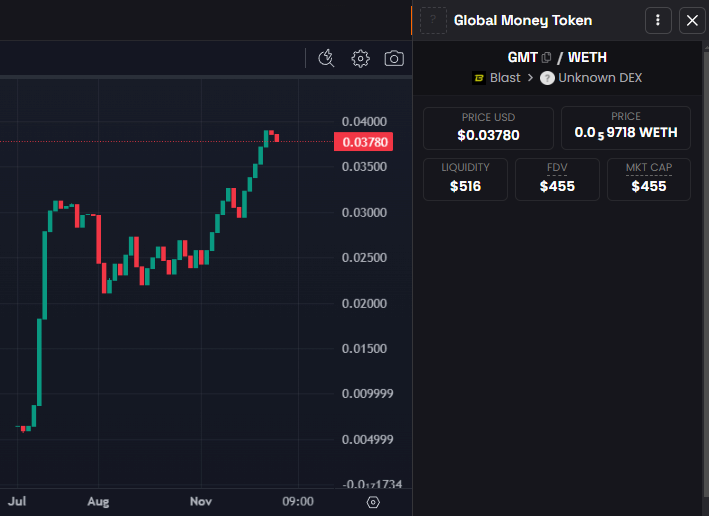Click the 0.04000 price axis label
The height and width of the screenshot is (516, 709).
pyautogui.click(x=364, y=122)
